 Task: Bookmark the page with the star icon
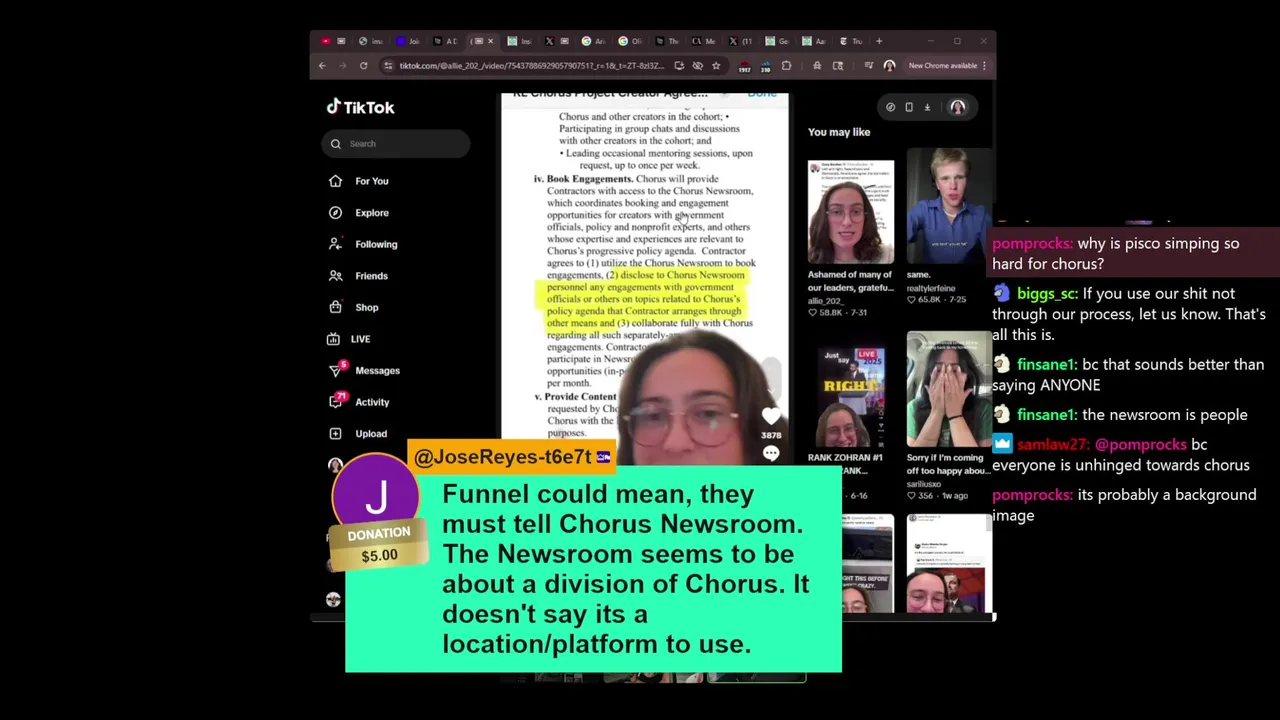[716, 66]
